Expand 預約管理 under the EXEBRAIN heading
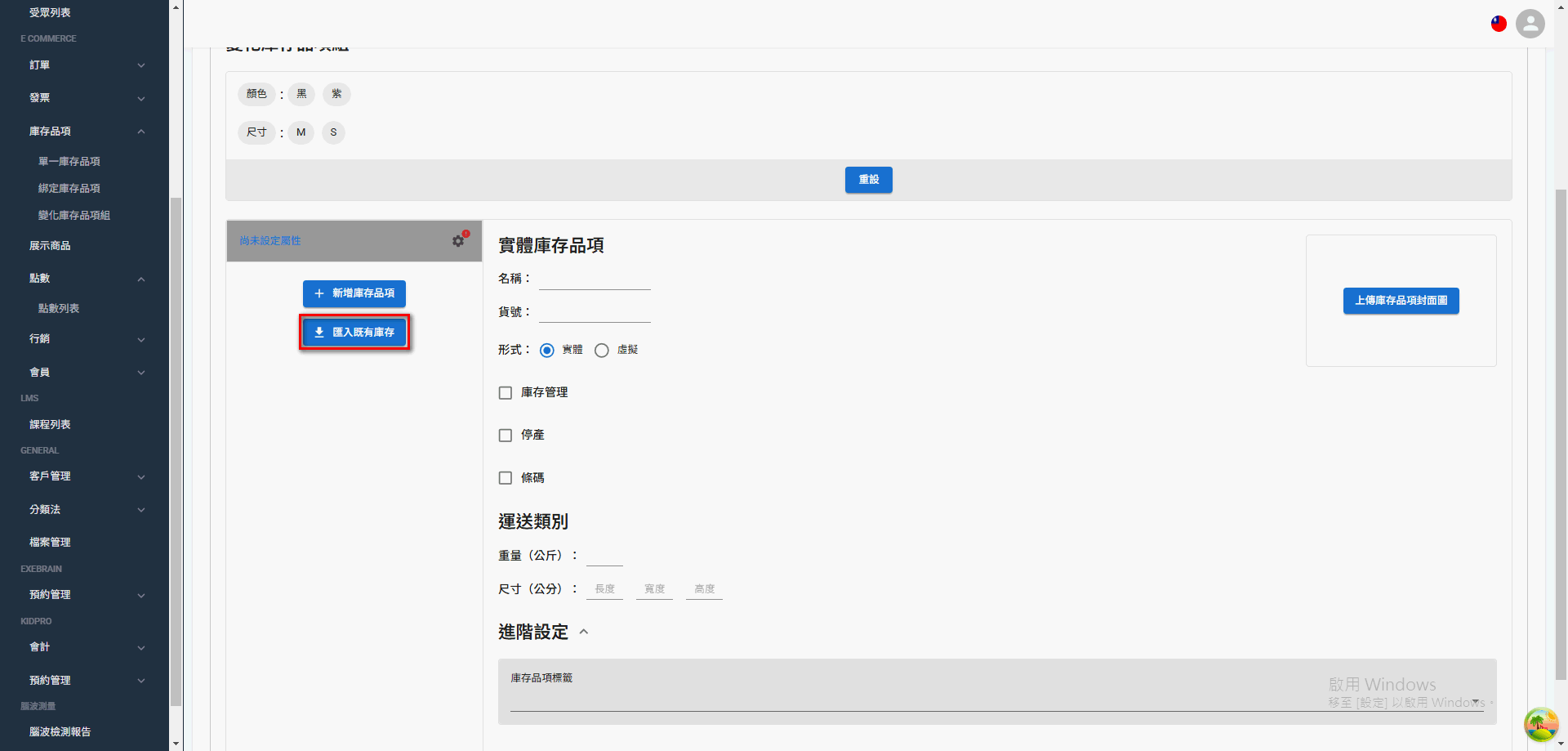 pyautogui.click(x=85, y=595)
